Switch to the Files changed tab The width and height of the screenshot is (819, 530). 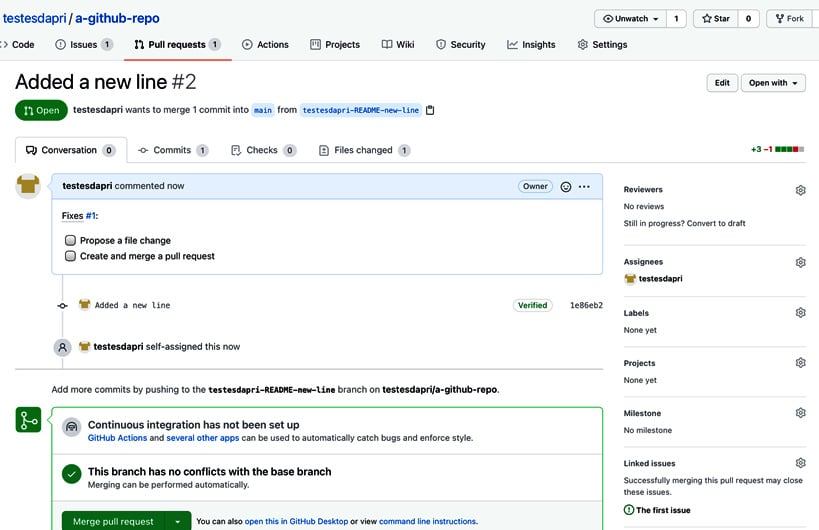pyautogui.click(x=364, y=150)
